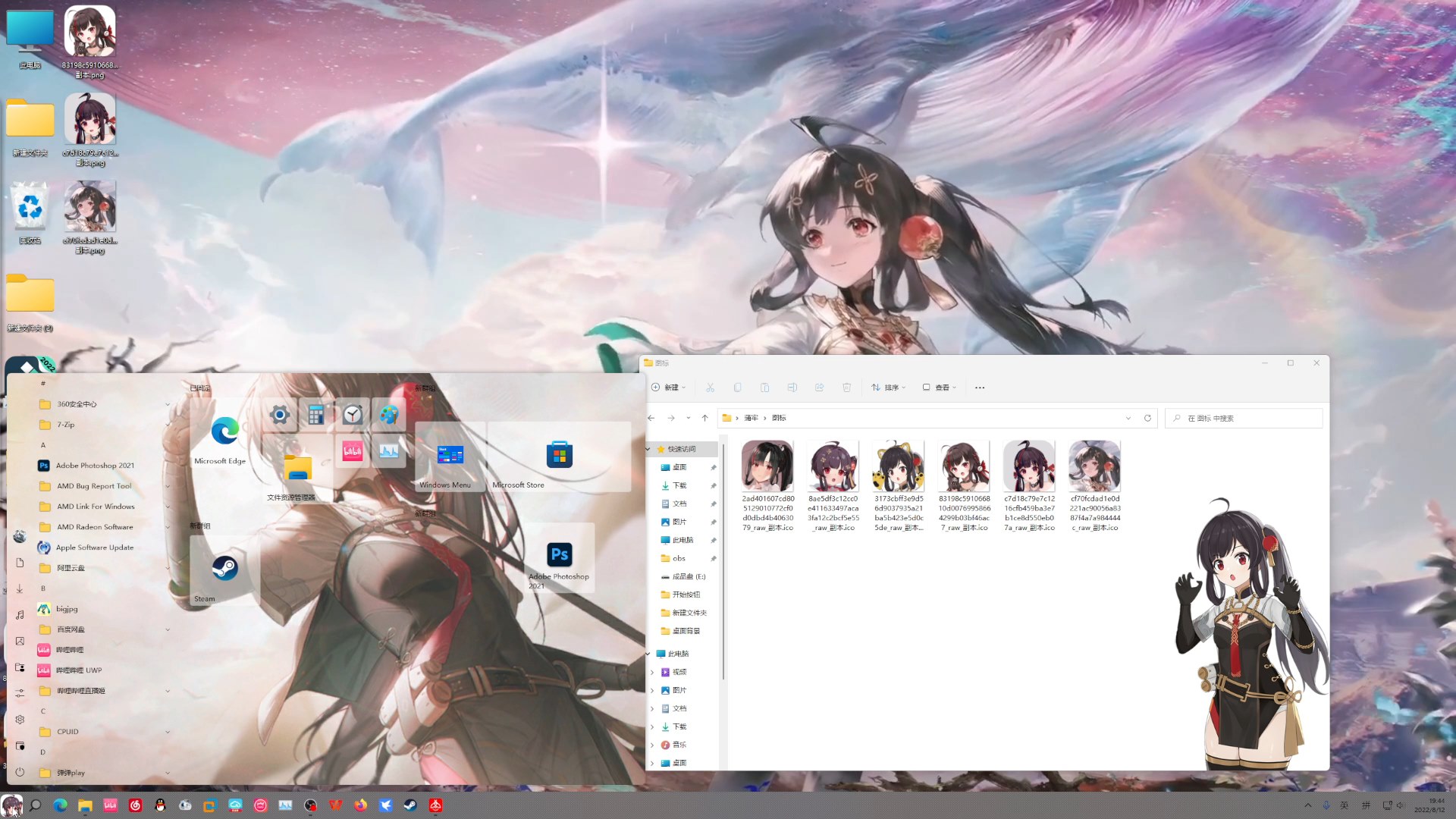Expand 视频 under 此电脑 in navigation pane
Image resolution: width=1456 pixels, height=819 pixels.
pyautogui.click(x=652, y=672)
